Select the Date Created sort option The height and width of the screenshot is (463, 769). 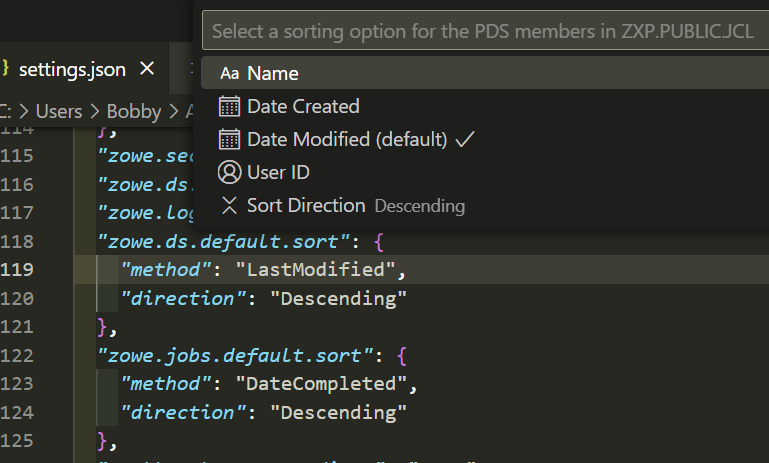(x=486, y=106)
